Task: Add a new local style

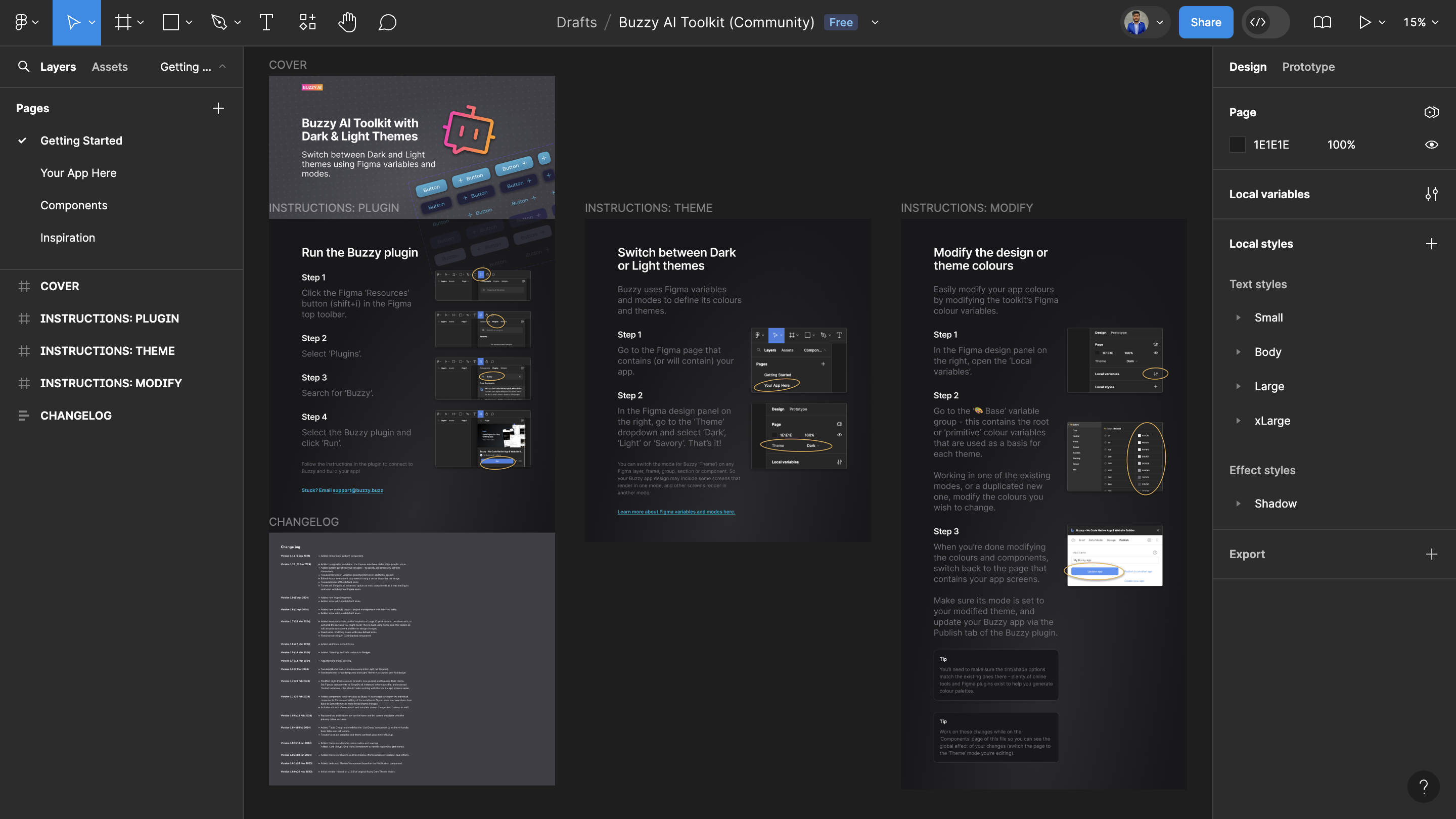Action: (1431, 244)
